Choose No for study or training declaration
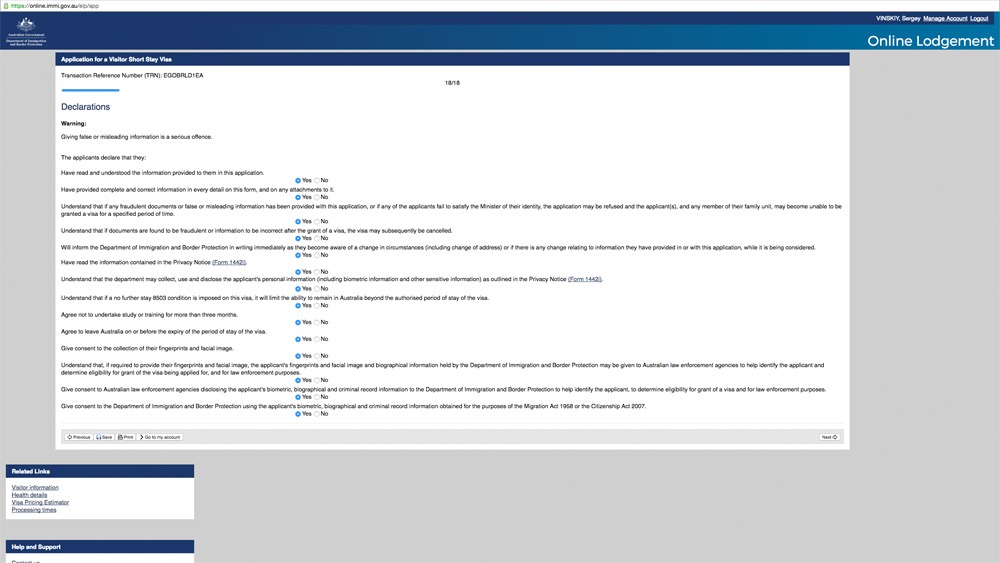The height and width of the screenshot is (563, 1000). [x=317, y=322]
